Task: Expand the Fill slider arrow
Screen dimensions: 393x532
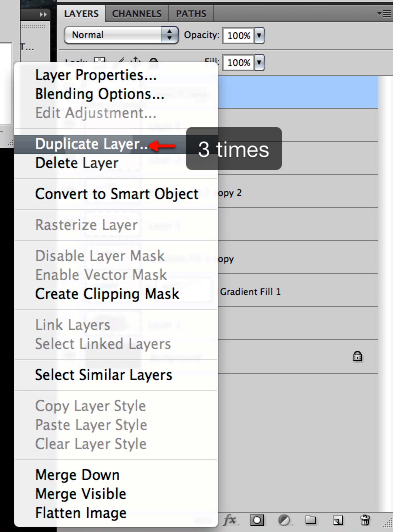Action: coord(259,63)
